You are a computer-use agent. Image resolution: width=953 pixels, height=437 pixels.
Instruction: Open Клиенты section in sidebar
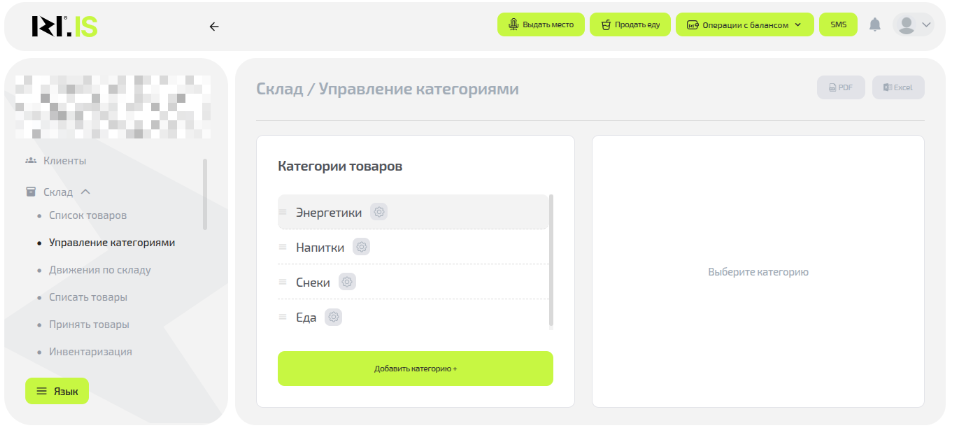[64, 161]
